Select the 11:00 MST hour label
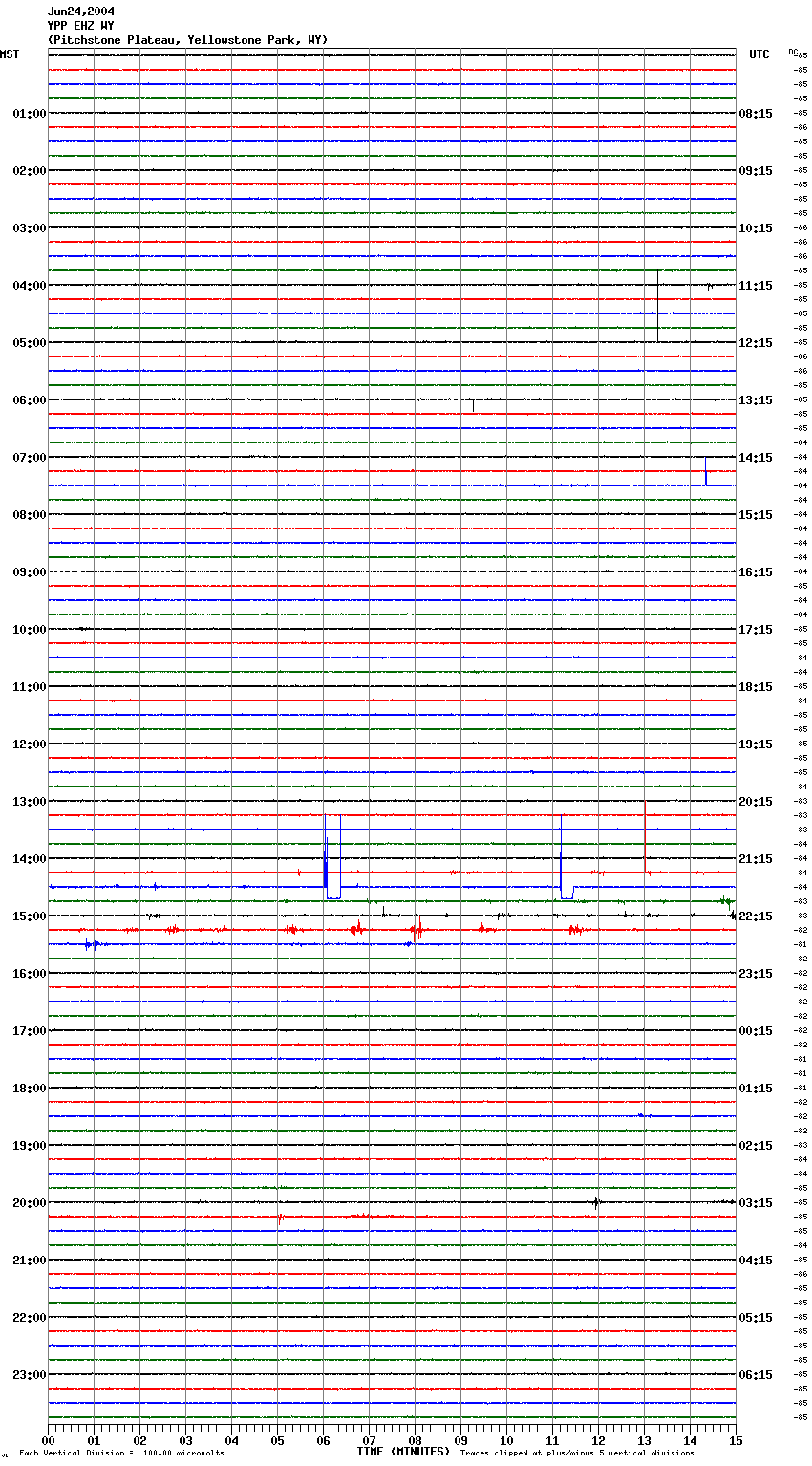This screenshot has width=812, height=1466. pyautogui.click(x=30, y=687)
